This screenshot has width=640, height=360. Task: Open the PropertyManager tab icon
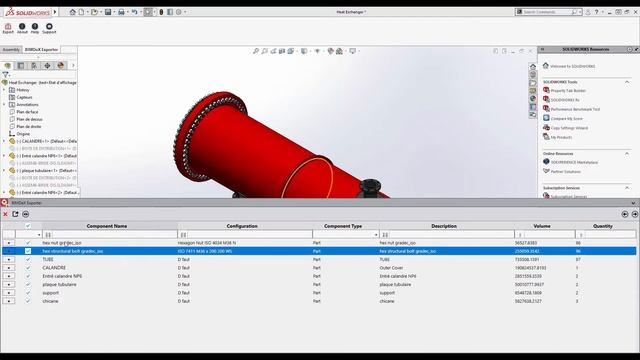click(x=21, y=65)
